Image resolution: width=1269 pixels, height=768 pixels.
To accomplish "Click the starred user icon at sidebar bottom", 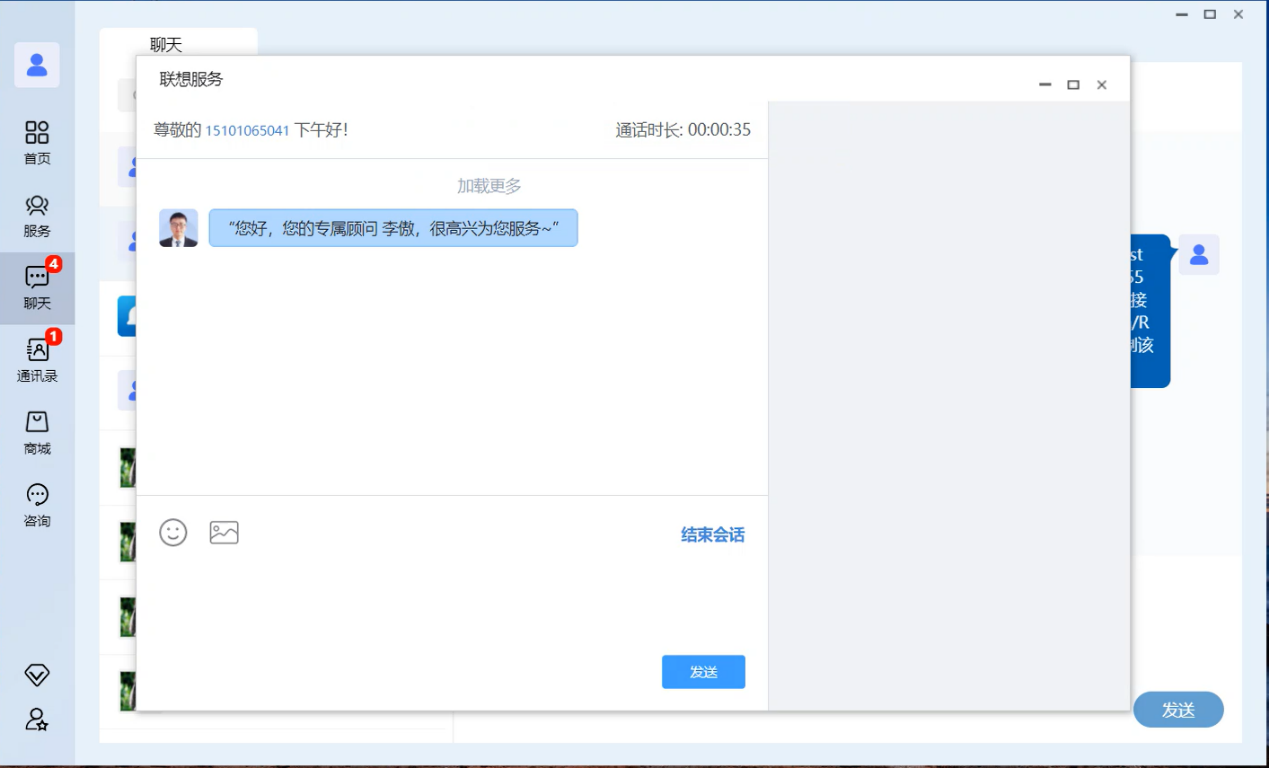I will 37,719.
